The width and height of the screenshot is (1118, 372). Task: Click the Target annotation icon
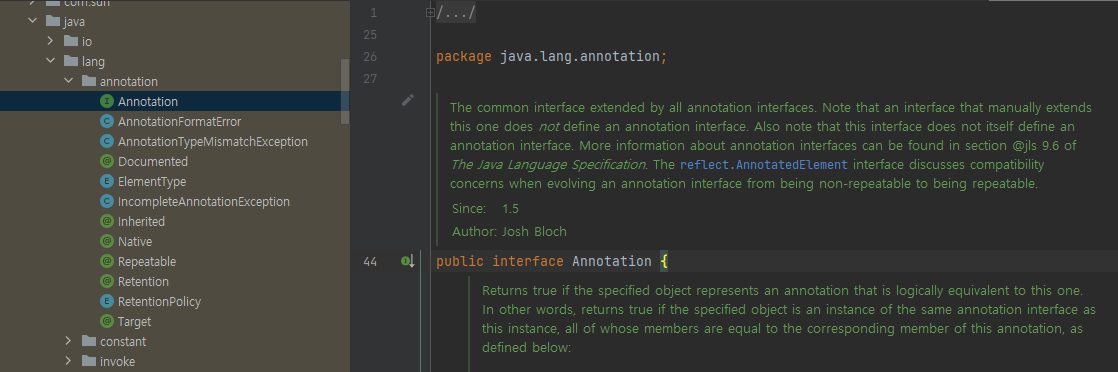[x=107, y=321]
